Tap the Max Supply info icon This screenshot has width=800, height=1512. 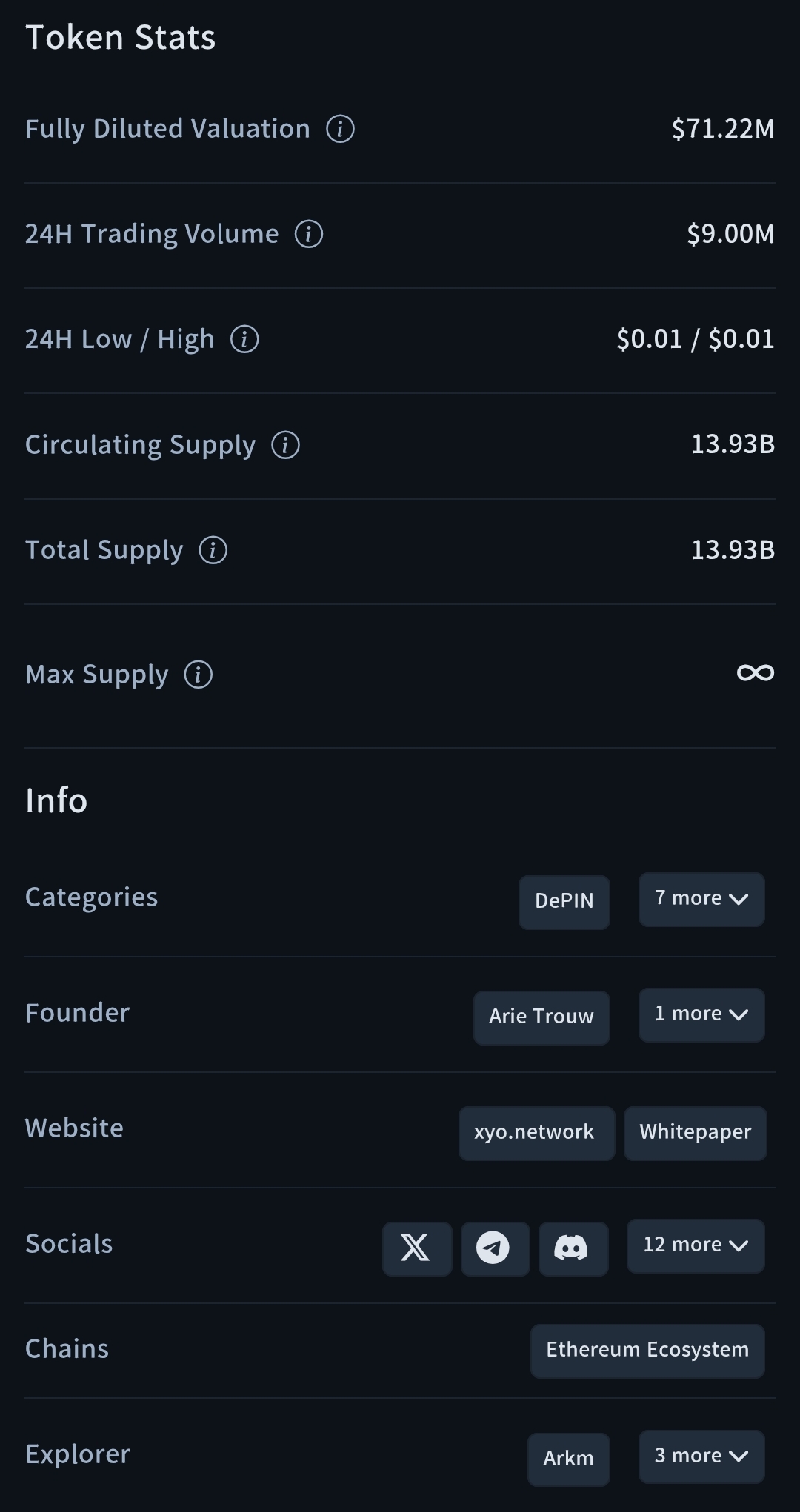click(199, 675)
